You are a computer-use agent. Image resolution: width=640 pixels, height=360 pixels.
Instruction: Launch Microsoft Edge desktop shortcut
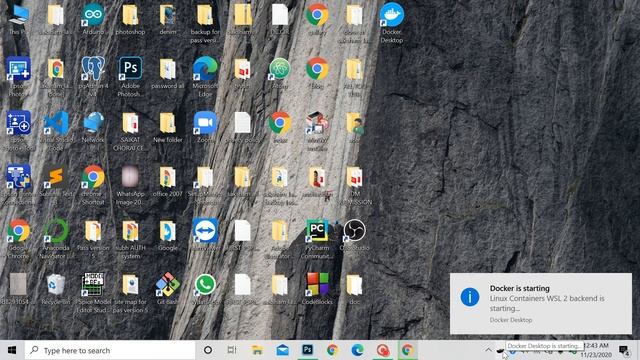[205, 77]
